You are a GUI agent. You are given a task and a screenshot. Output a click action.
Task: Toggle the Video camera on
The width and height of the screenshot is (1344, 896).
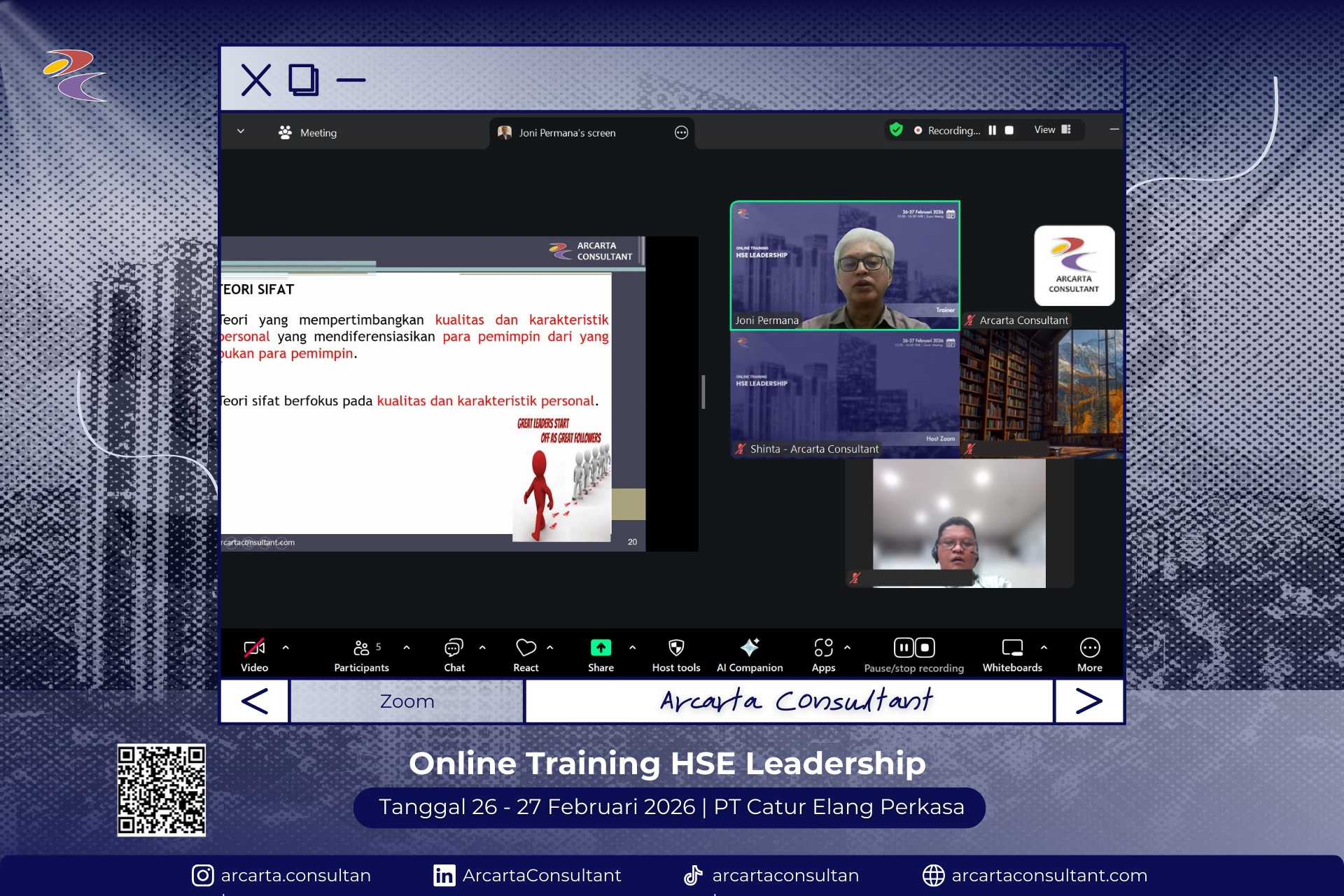point(254,648)
